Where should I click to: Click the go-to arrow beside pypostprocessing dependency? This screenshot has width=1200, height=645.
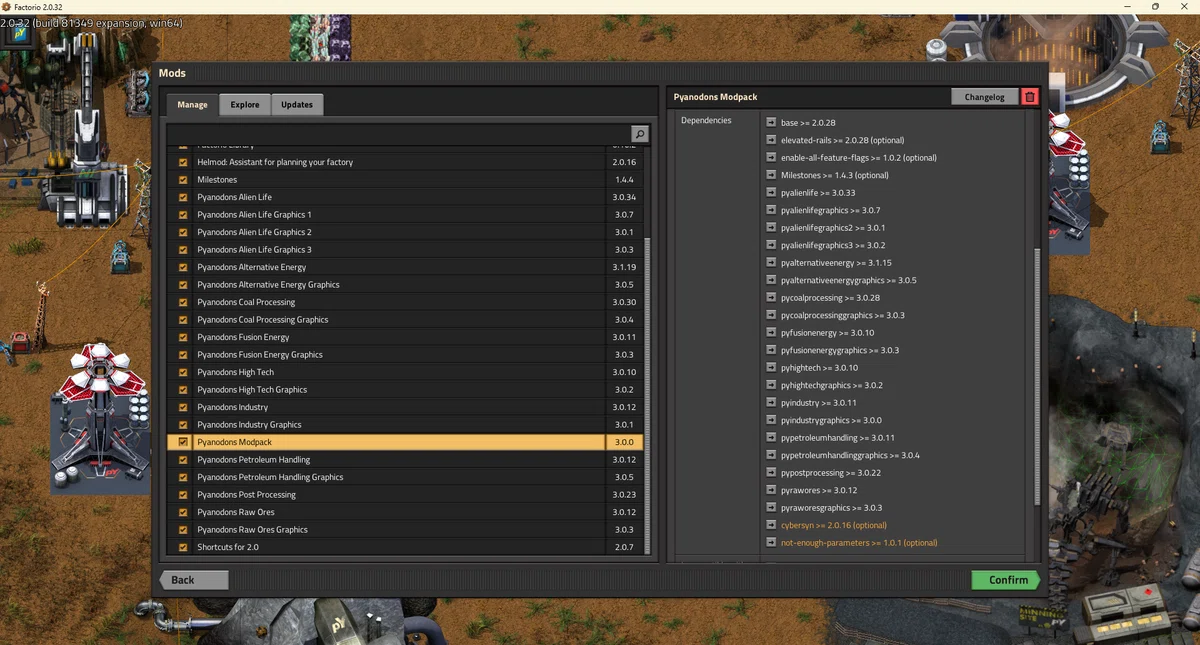point(771,472)
